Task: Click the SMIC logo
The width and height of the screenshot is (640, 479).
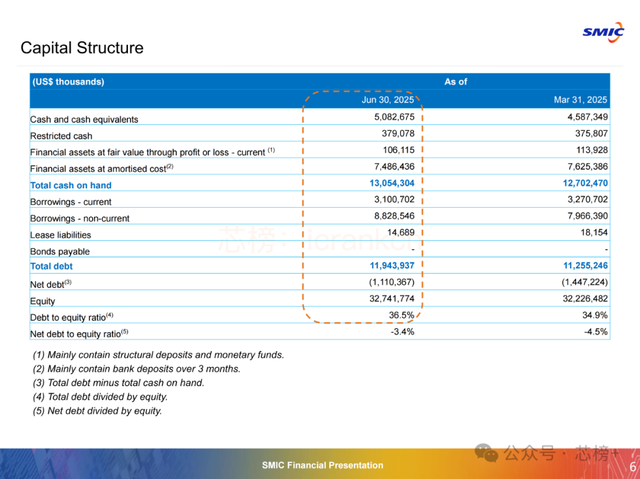Action: coord(603,32)
